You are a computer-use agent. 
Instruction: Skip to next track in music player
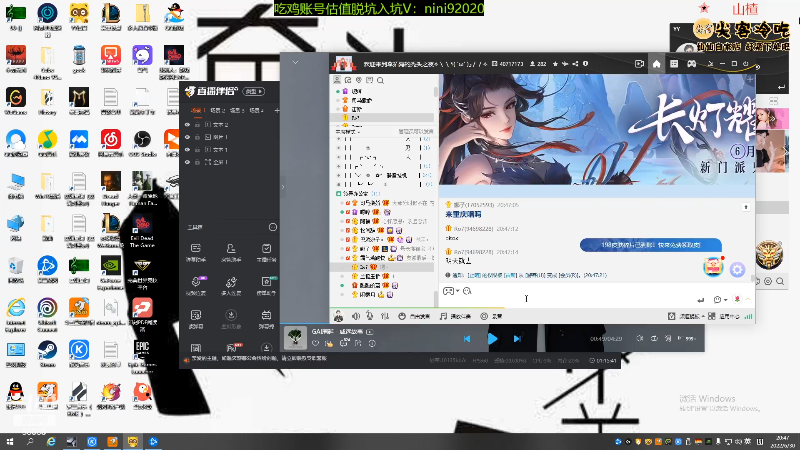click(517, 339)
